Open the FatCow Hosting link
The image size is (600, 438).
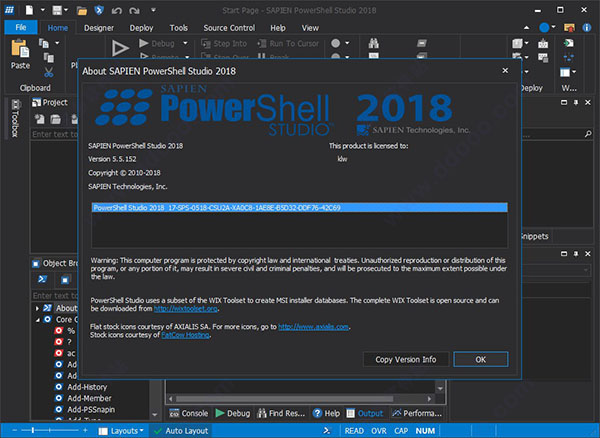pos(185,335)
